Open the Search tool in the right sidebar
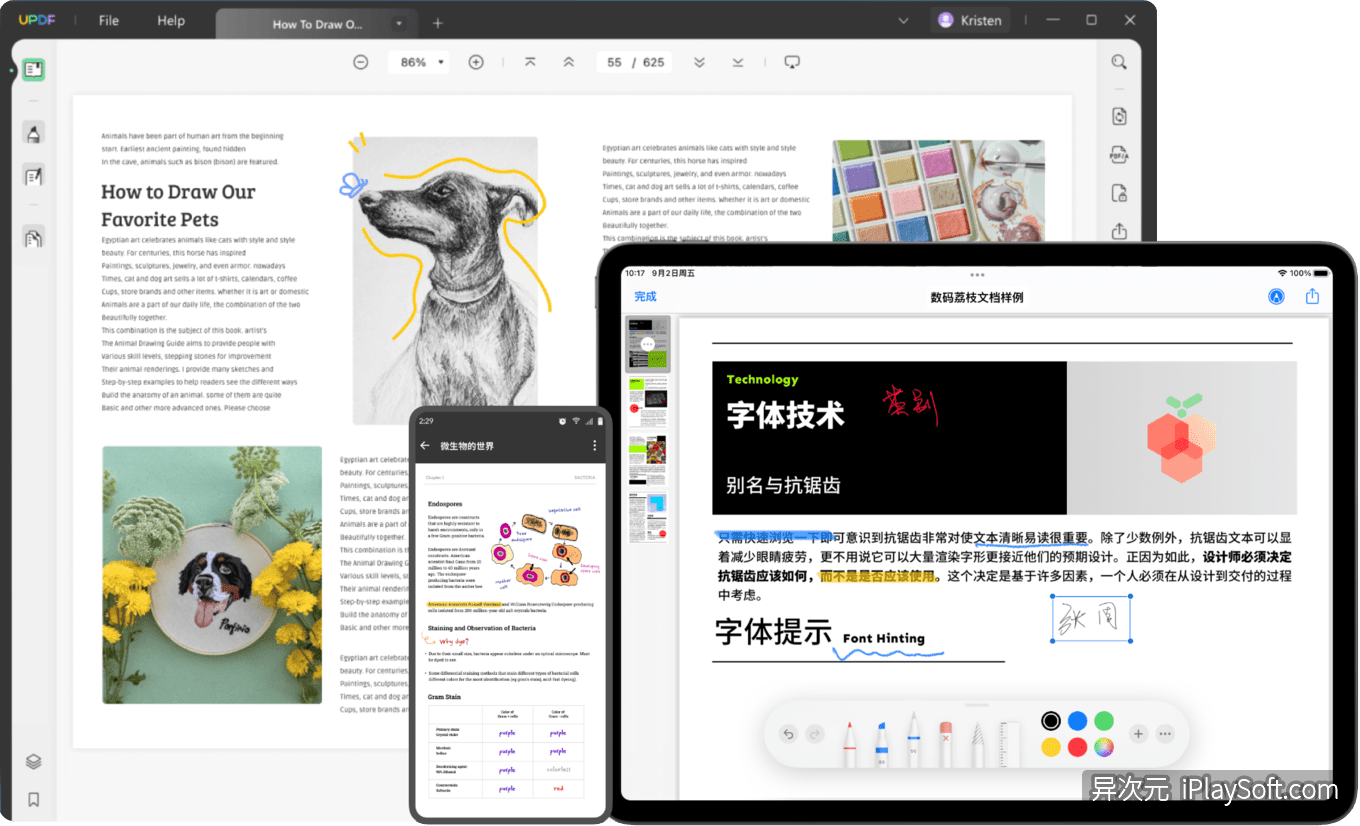 point(1119,62)
